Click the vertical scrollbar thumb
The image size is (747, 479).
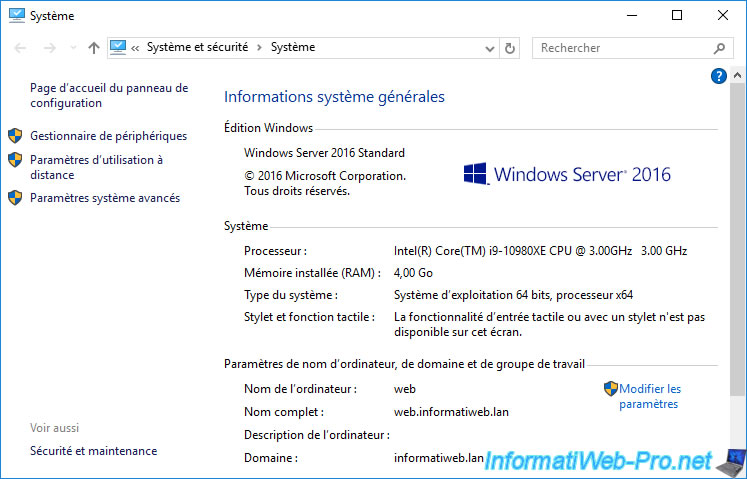click(x=737, y=238)
